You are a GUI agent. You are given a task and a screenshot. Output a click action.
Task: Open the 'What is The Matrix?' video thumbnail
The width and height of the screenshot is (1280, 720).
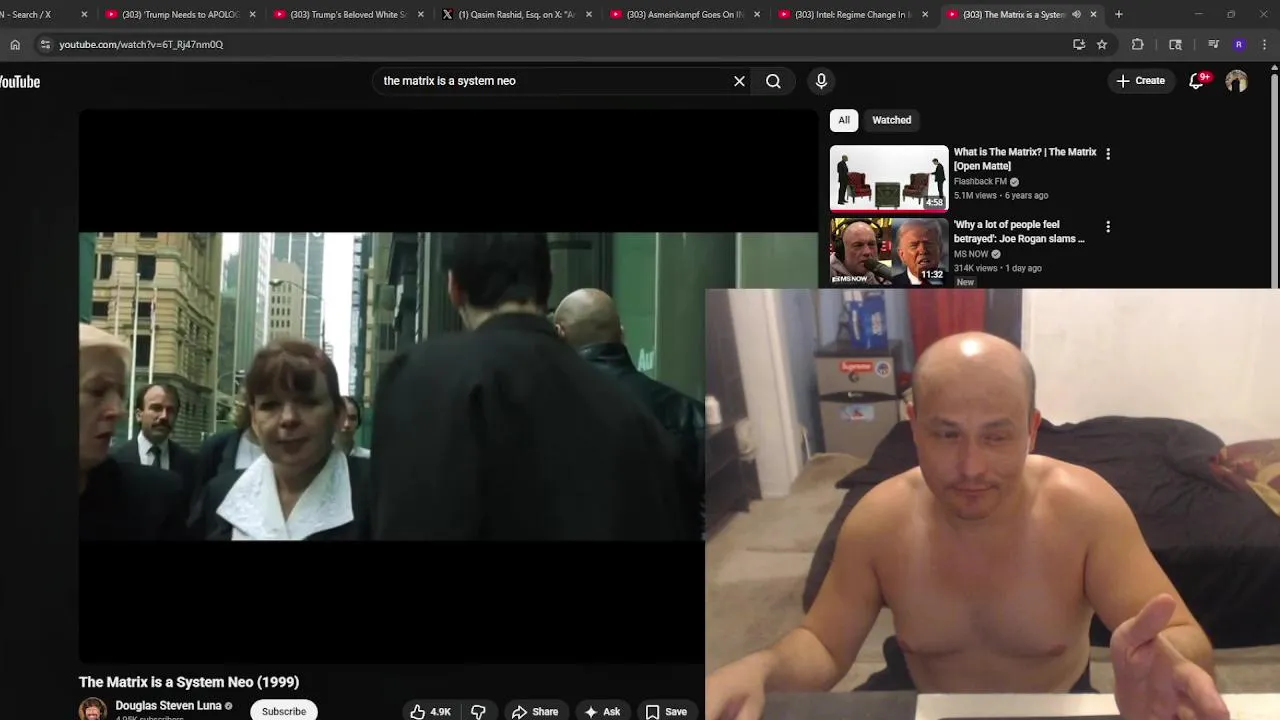pos(889,179)
